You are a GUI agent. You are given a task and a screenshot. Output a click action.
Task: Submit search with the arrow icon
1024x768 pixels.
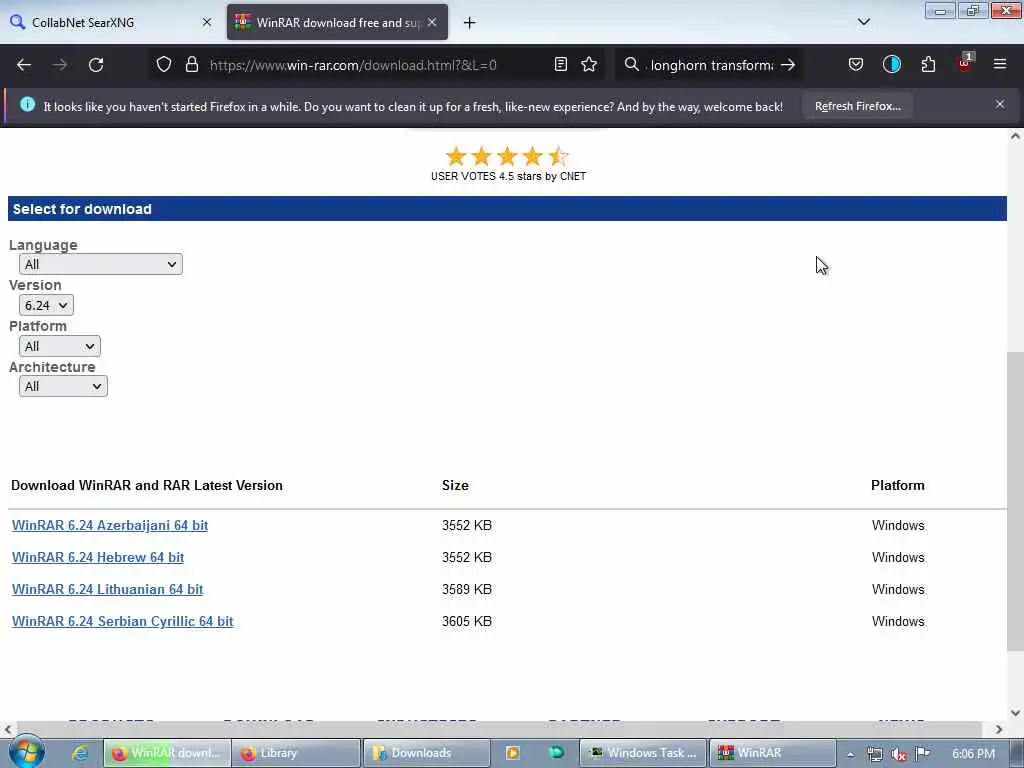[788, 65]
